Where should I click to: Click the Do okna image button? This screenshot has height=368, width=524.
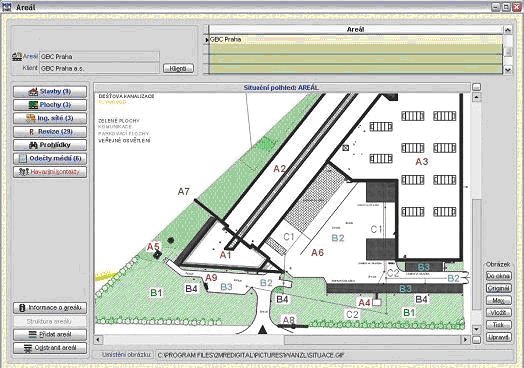pyautogui.click(x=498, y=276)
